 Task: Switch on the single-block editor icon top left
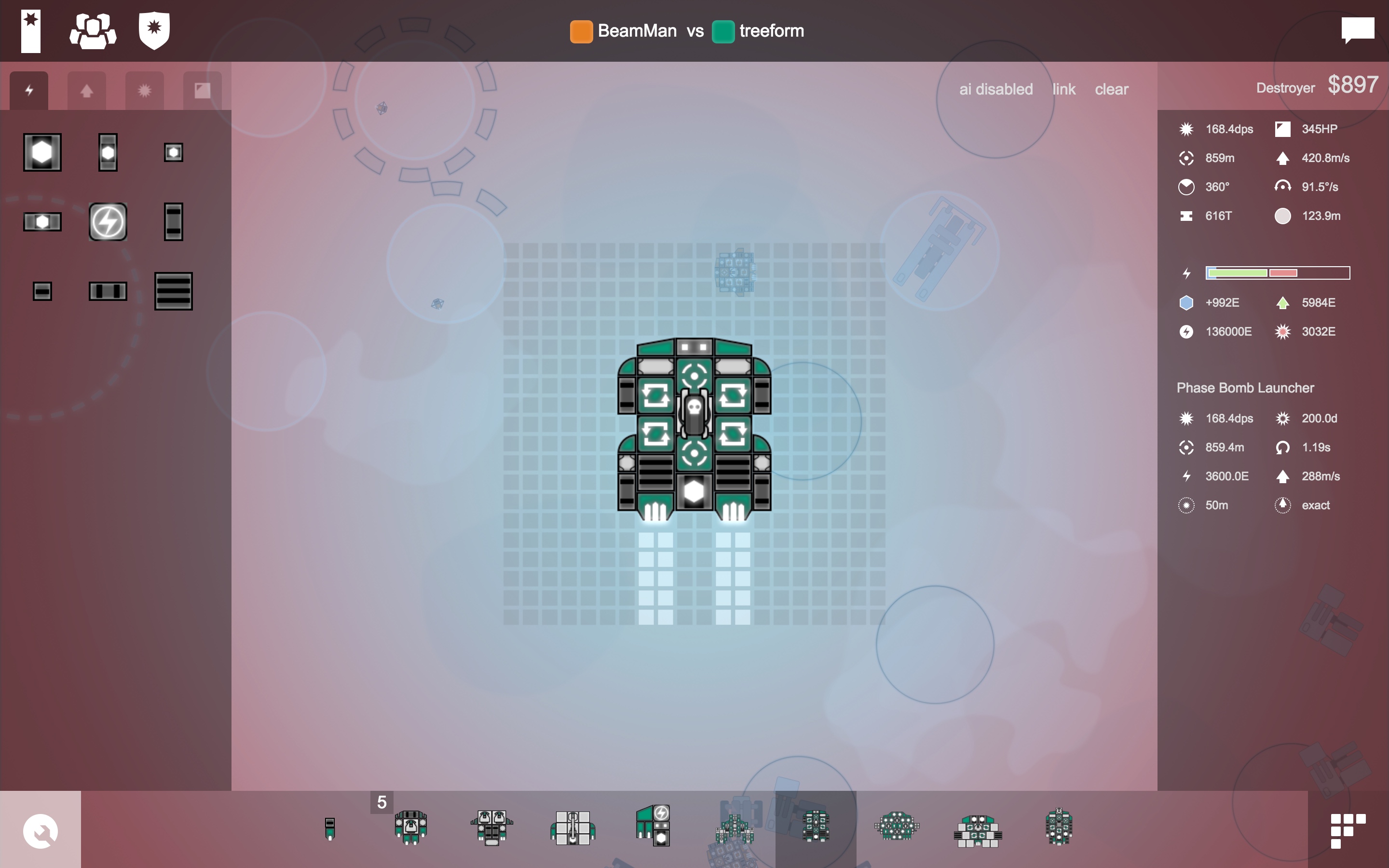(30, 30)
